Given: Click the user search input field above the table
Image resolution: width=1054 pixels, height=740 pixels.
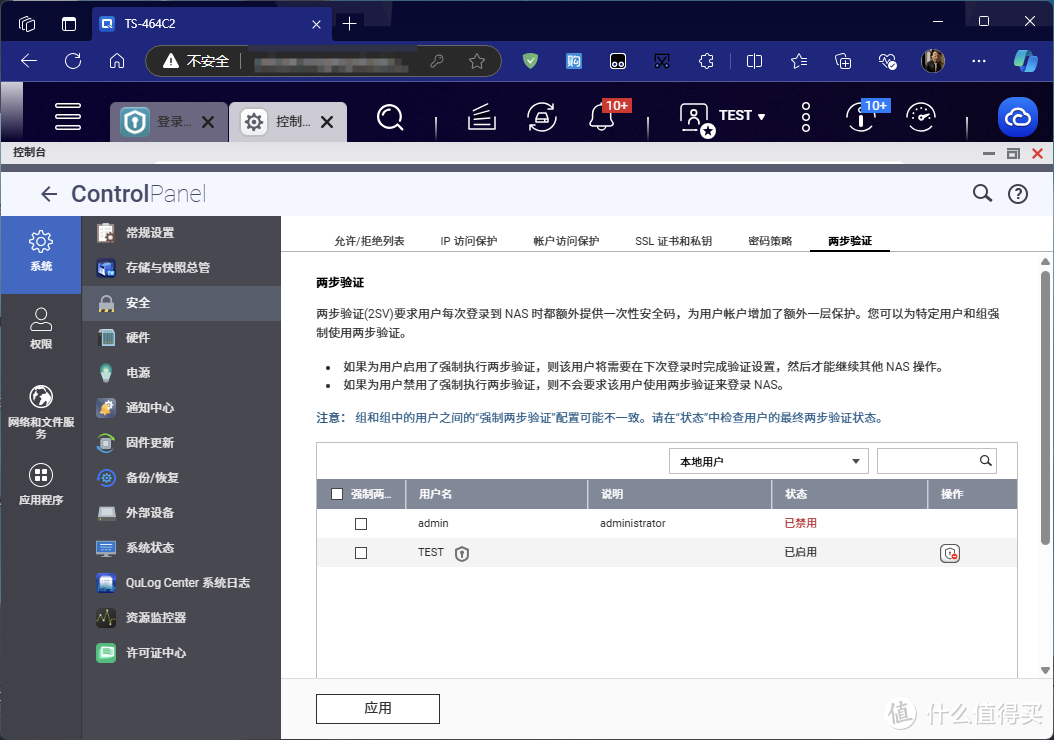Looking at the screenshot, I should pyautogui.click(x=930, y=461).
